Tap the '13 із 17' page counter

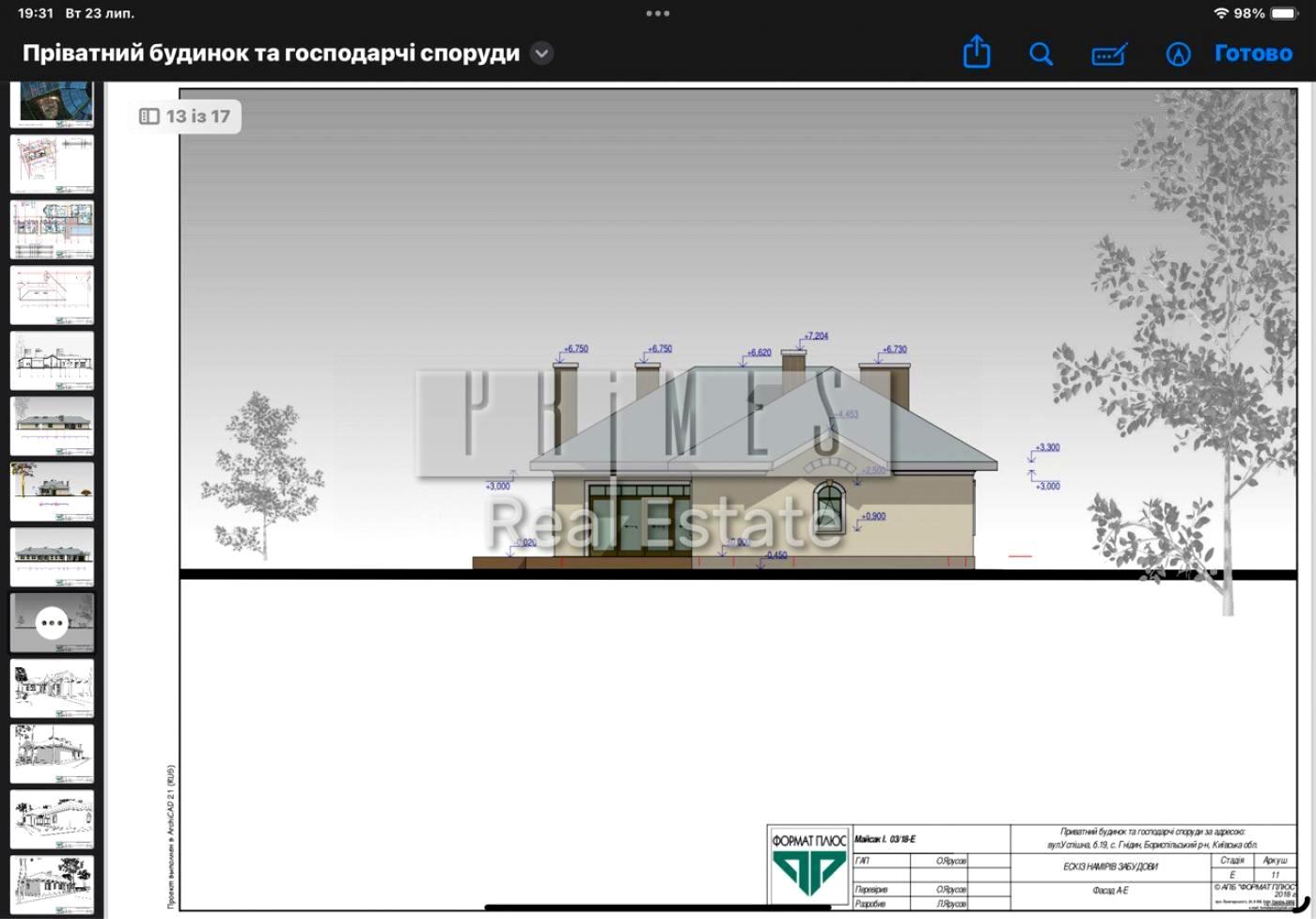pos(197,117)
